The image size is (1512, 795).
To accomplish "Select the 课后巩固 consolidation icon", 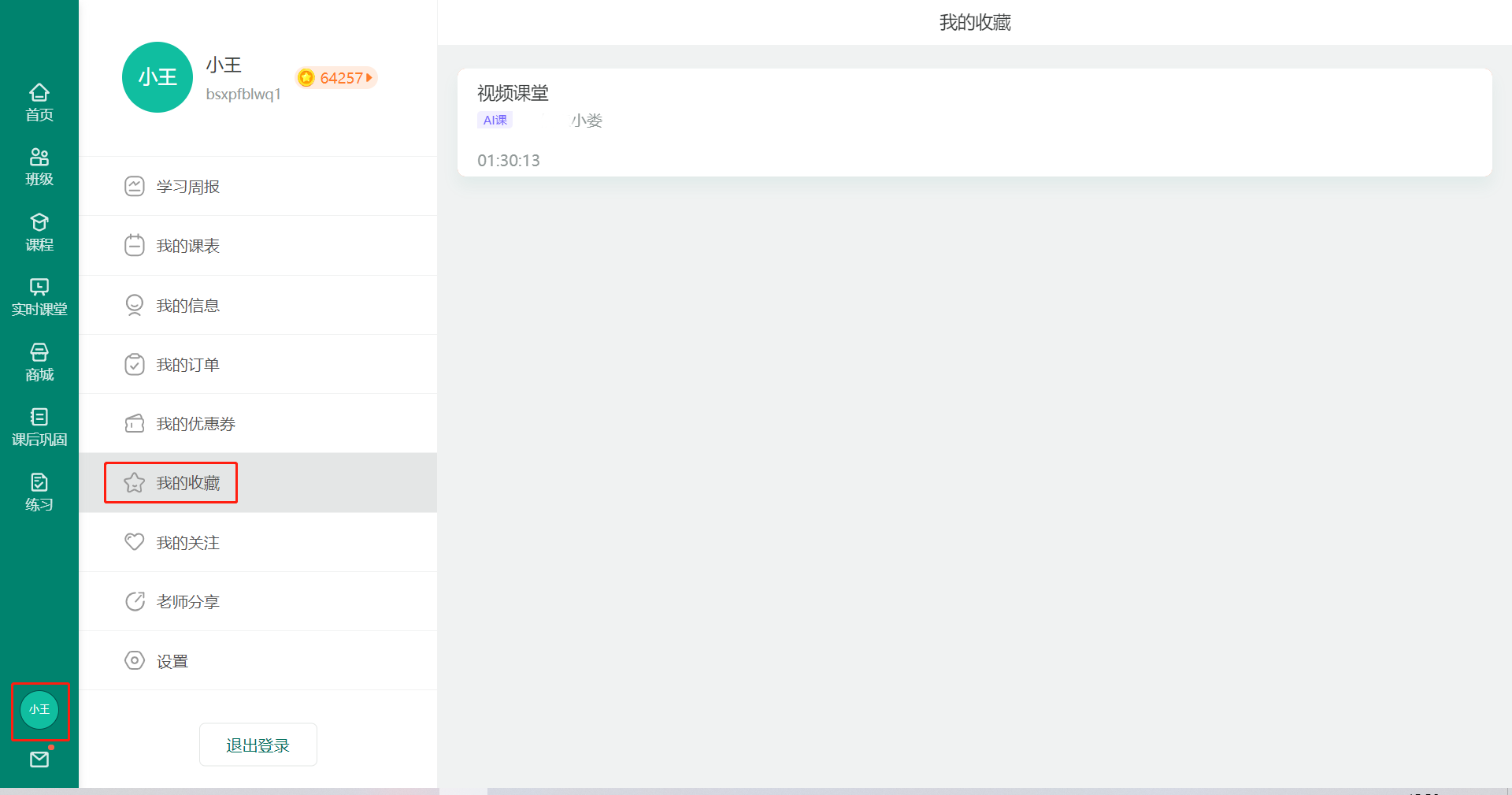I will [x=39, y=426].
